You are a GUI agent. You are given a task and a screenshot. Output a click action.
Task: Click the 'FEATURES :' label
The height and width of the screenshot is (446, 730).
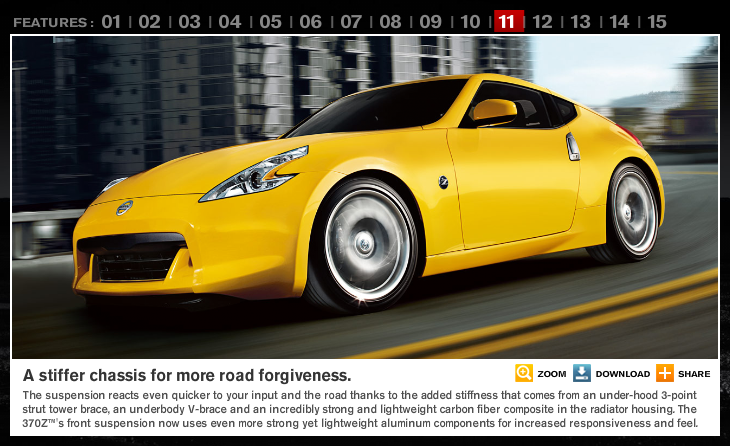point(54,22)
